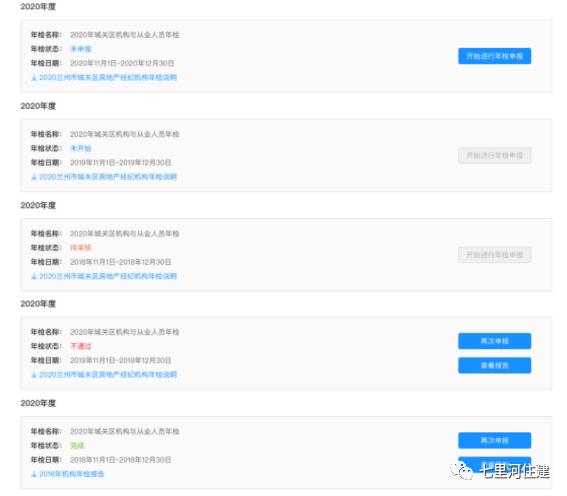Click download icon in 未开始 card
This screenshot has width=567, height=496.
click(34, 177)
